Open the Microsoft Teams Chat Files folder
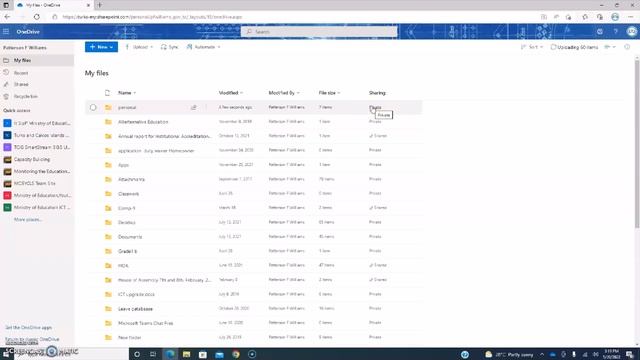640x360 pixels. point(145,323)
